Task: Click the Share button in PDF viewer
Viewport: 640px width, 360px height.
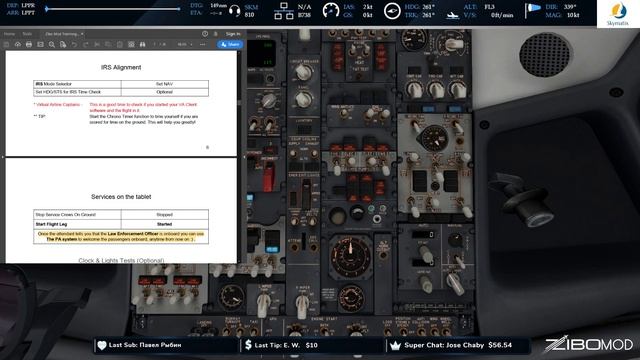Action: [x=230, y=44]
